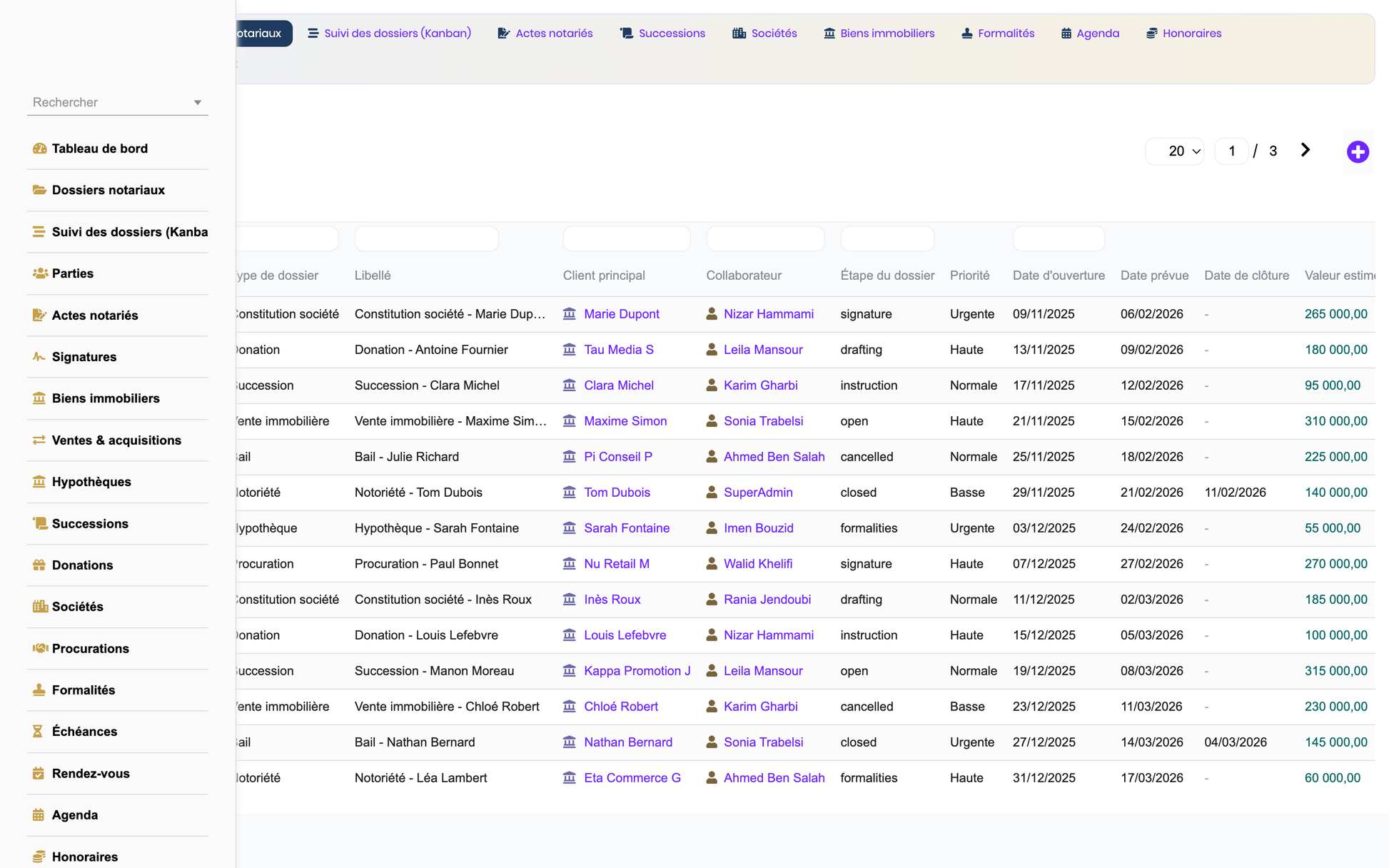Open the Biens immobiliers top tab

(879, 33)
